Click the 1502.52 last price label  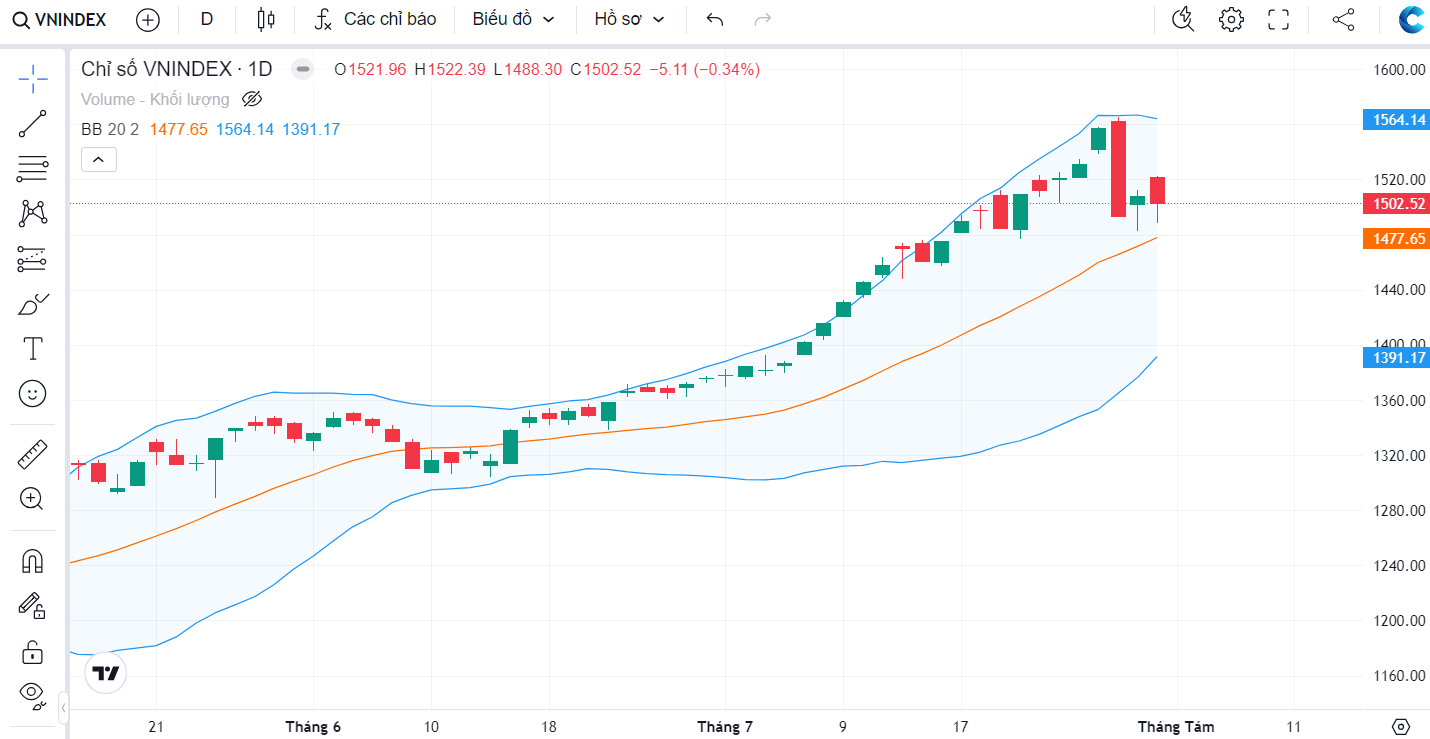click(x=1396, y=203)
